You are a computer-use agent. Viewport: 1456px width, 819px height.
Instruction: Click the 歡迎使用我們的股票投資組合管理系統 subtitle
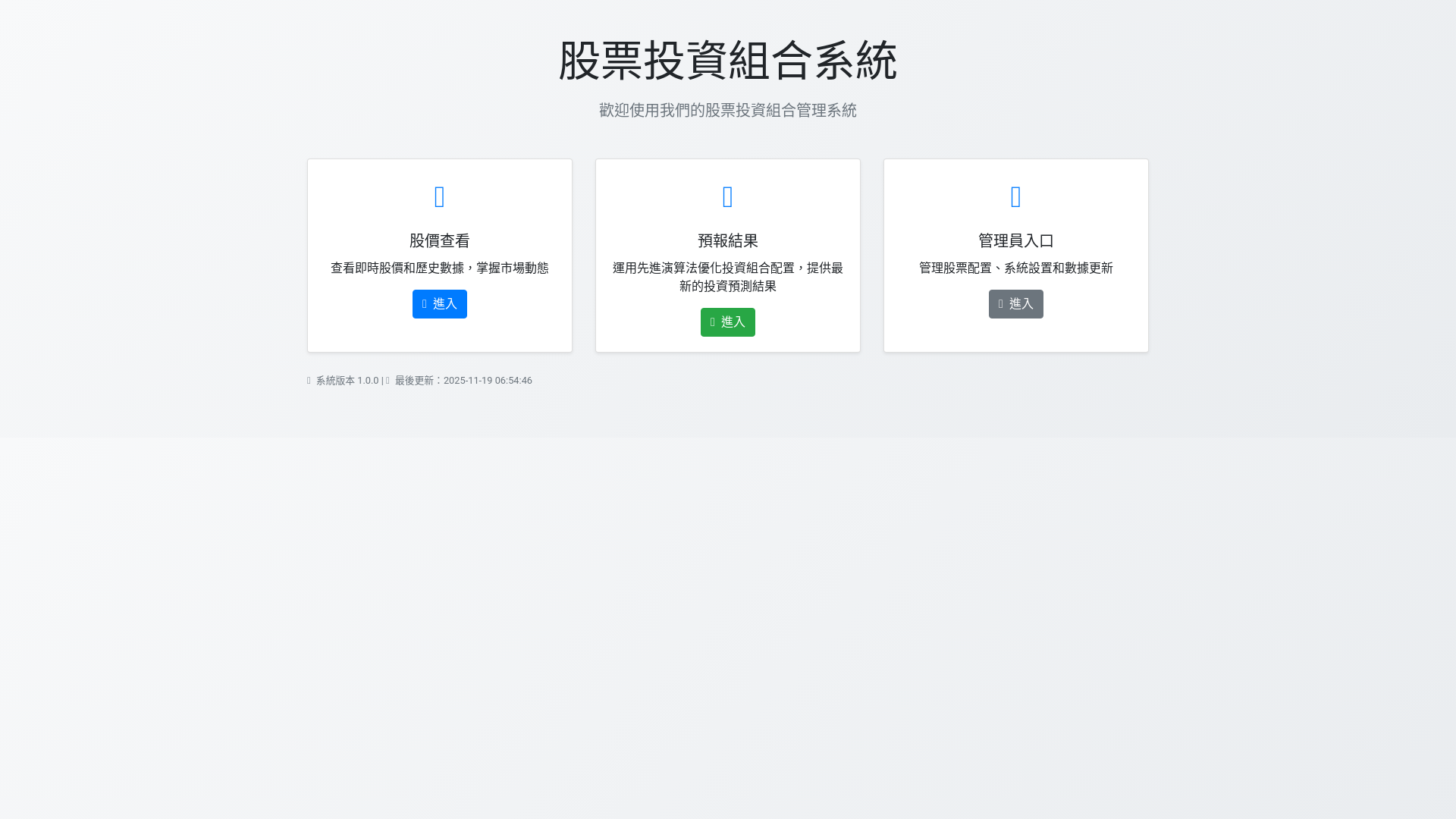pyautogui.click(x=728, y=111)
